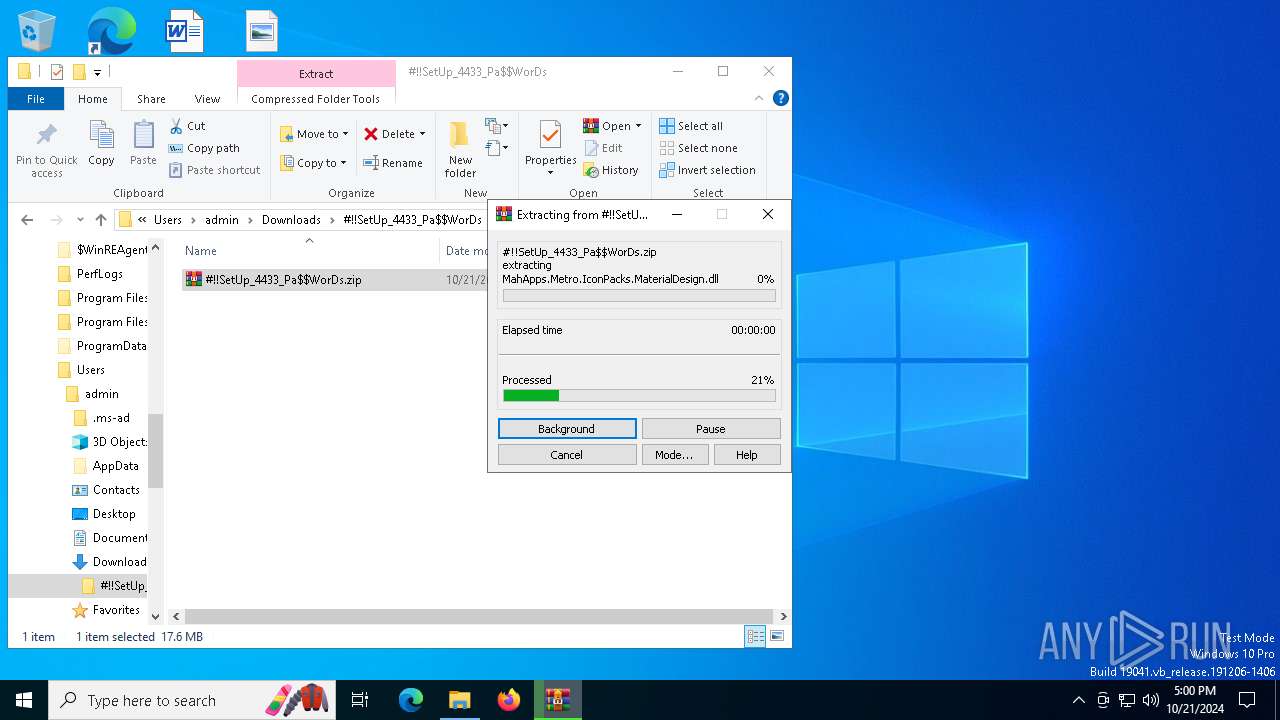This screenshot has height=720, width=1280.
Task: Click the Copy ribbon icon
Action: 101,144
